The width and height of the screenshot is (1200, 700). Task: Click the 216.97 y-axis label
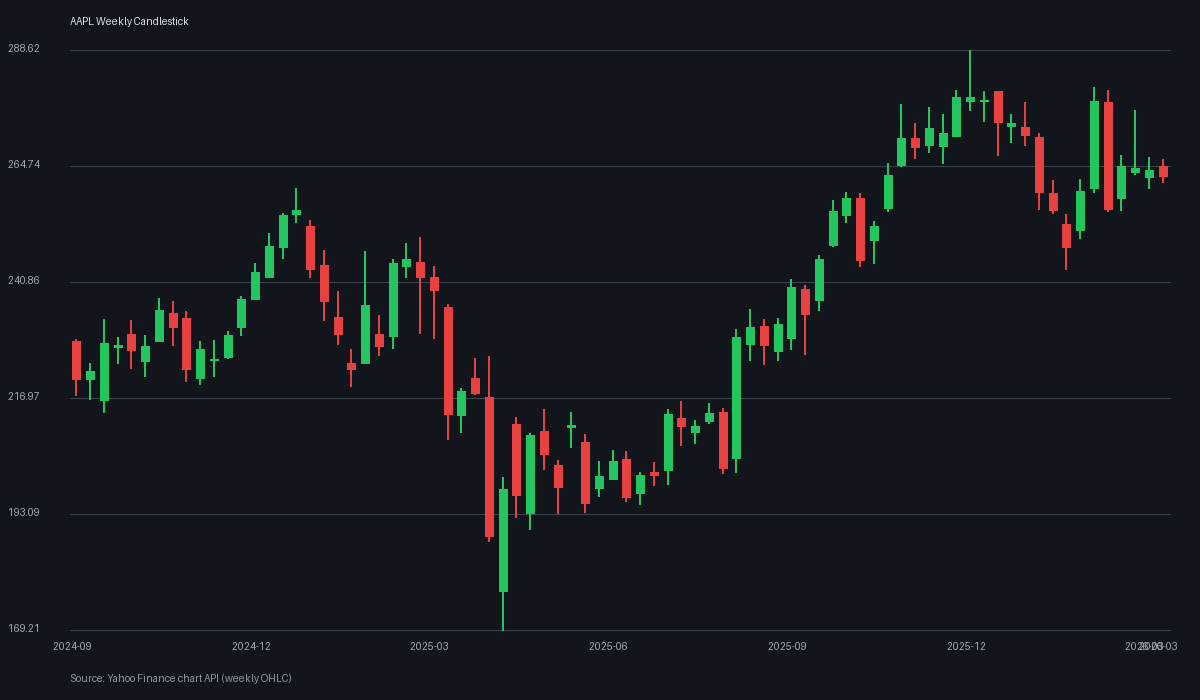[x=26, y=397]
